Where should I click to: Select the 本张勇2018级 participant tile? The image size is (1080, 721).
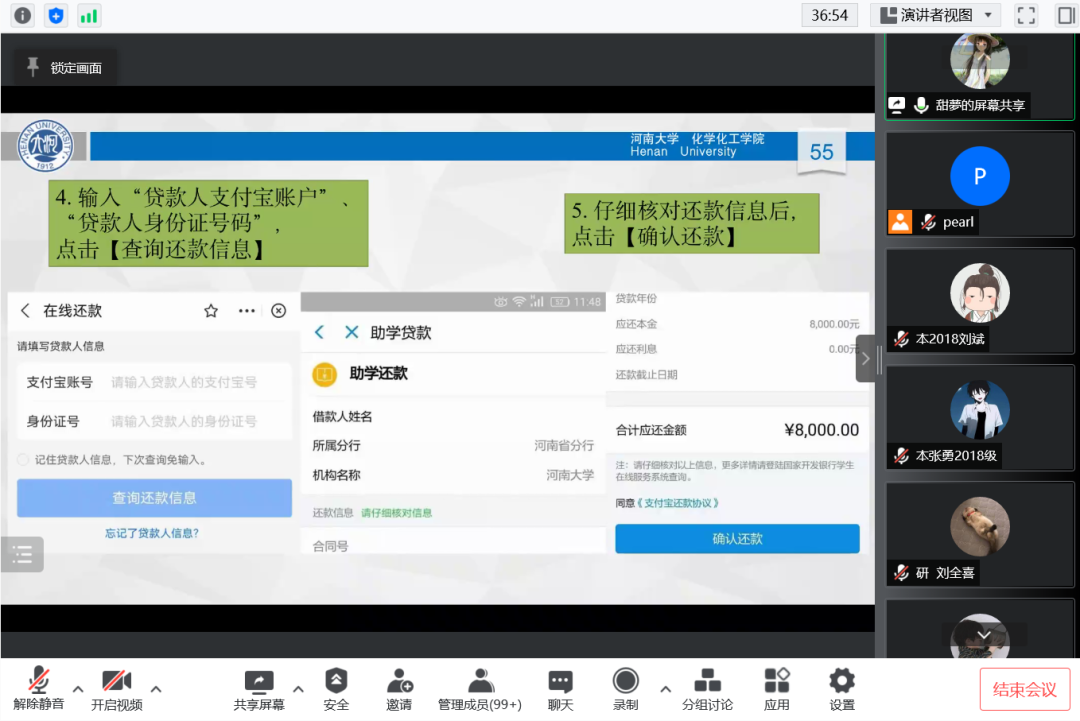point(979,418)
